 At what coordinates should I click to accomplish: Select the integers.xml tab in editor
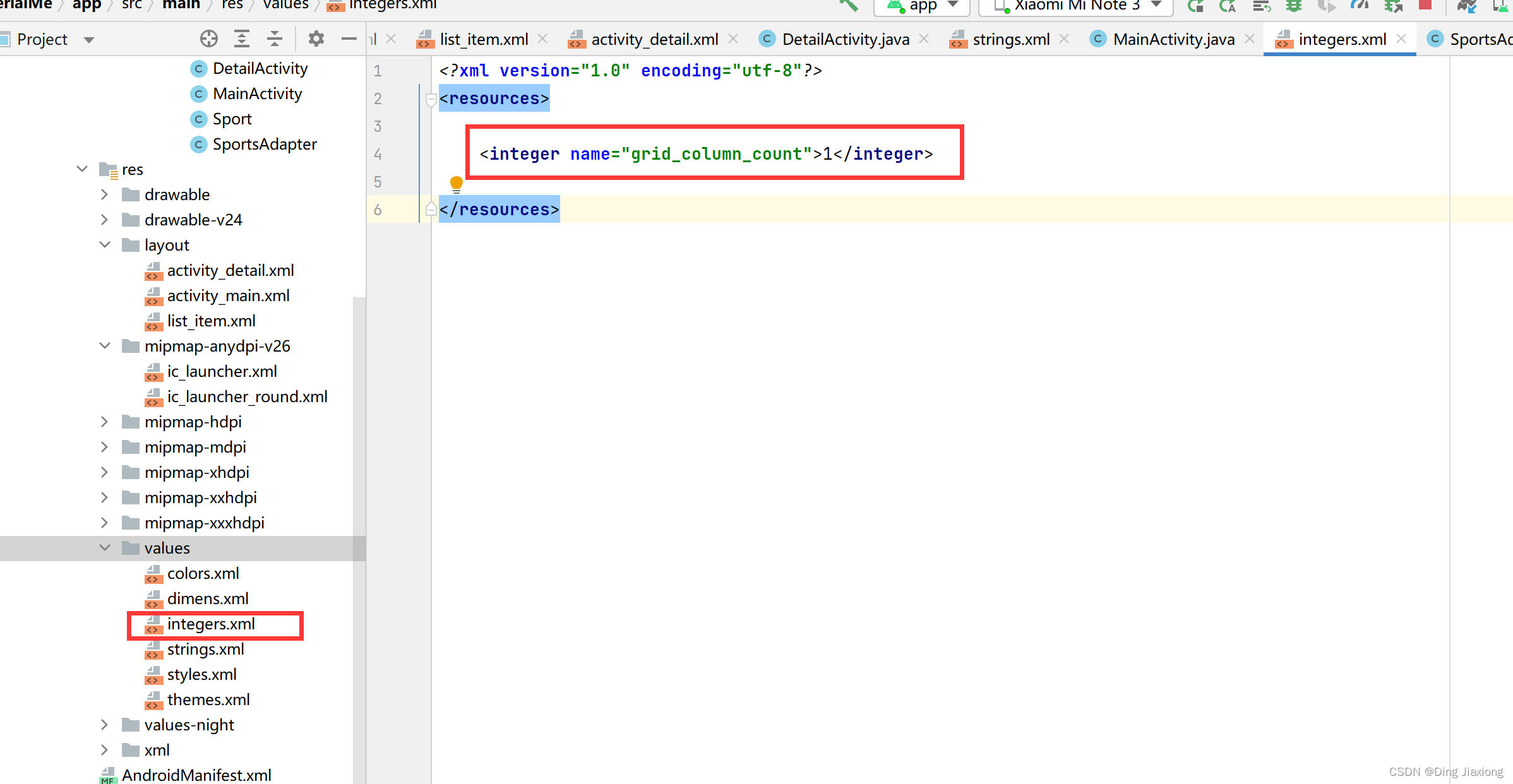tap(1341, 39)
